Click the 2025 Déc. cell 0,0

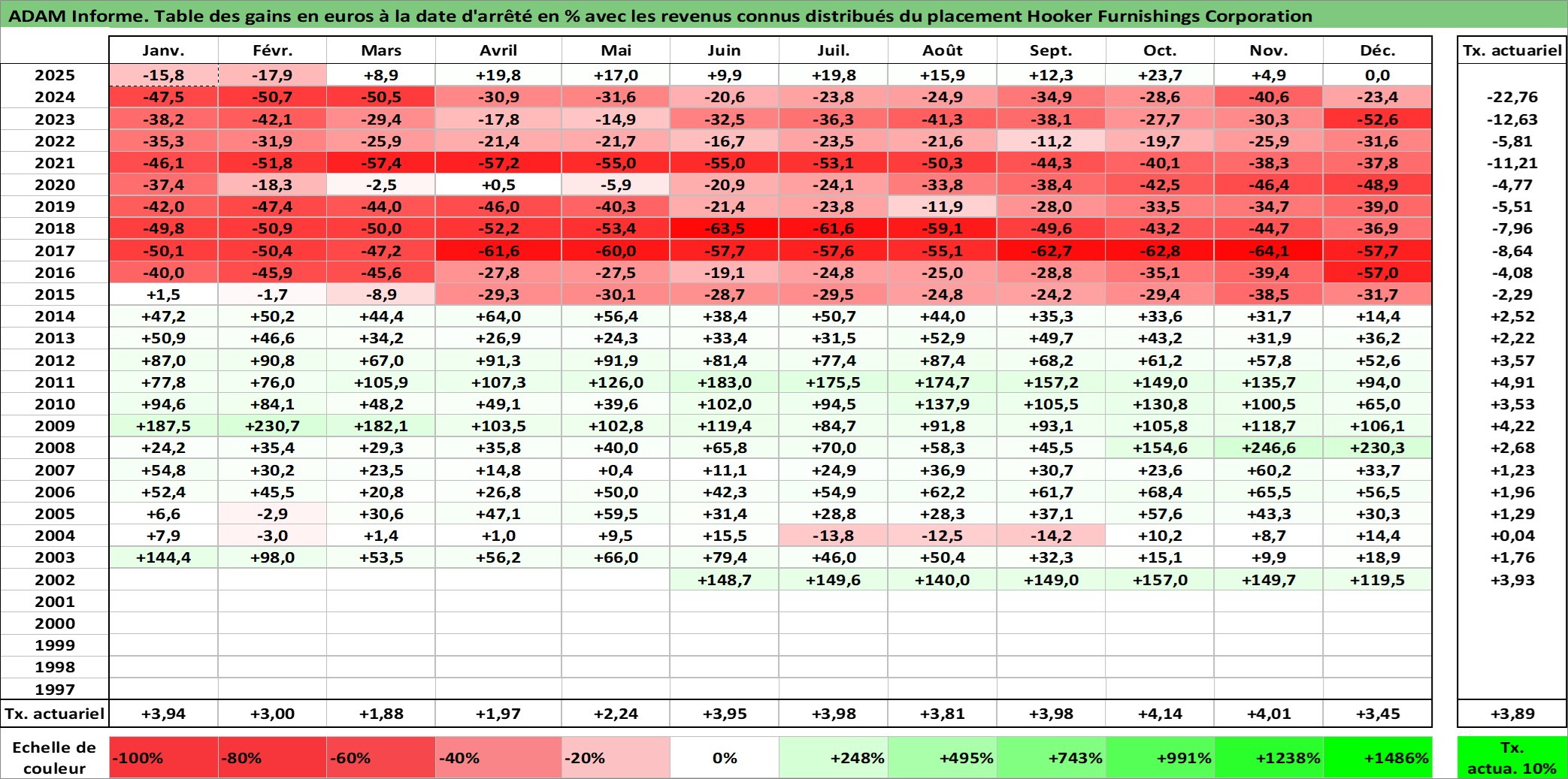click(1378, 75)
